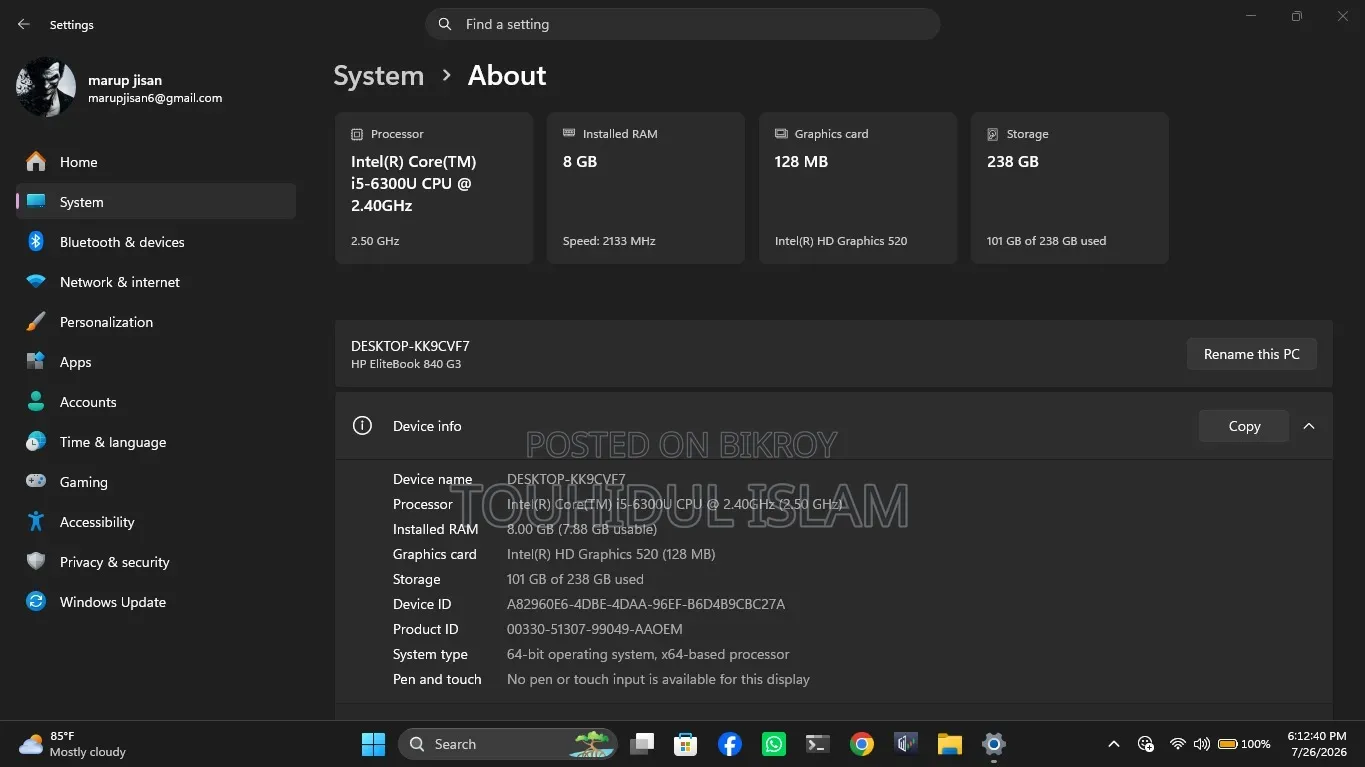Select System in the sidebar
The image size is (1365, 767).
pyautogui.click(x=156, y=202)
